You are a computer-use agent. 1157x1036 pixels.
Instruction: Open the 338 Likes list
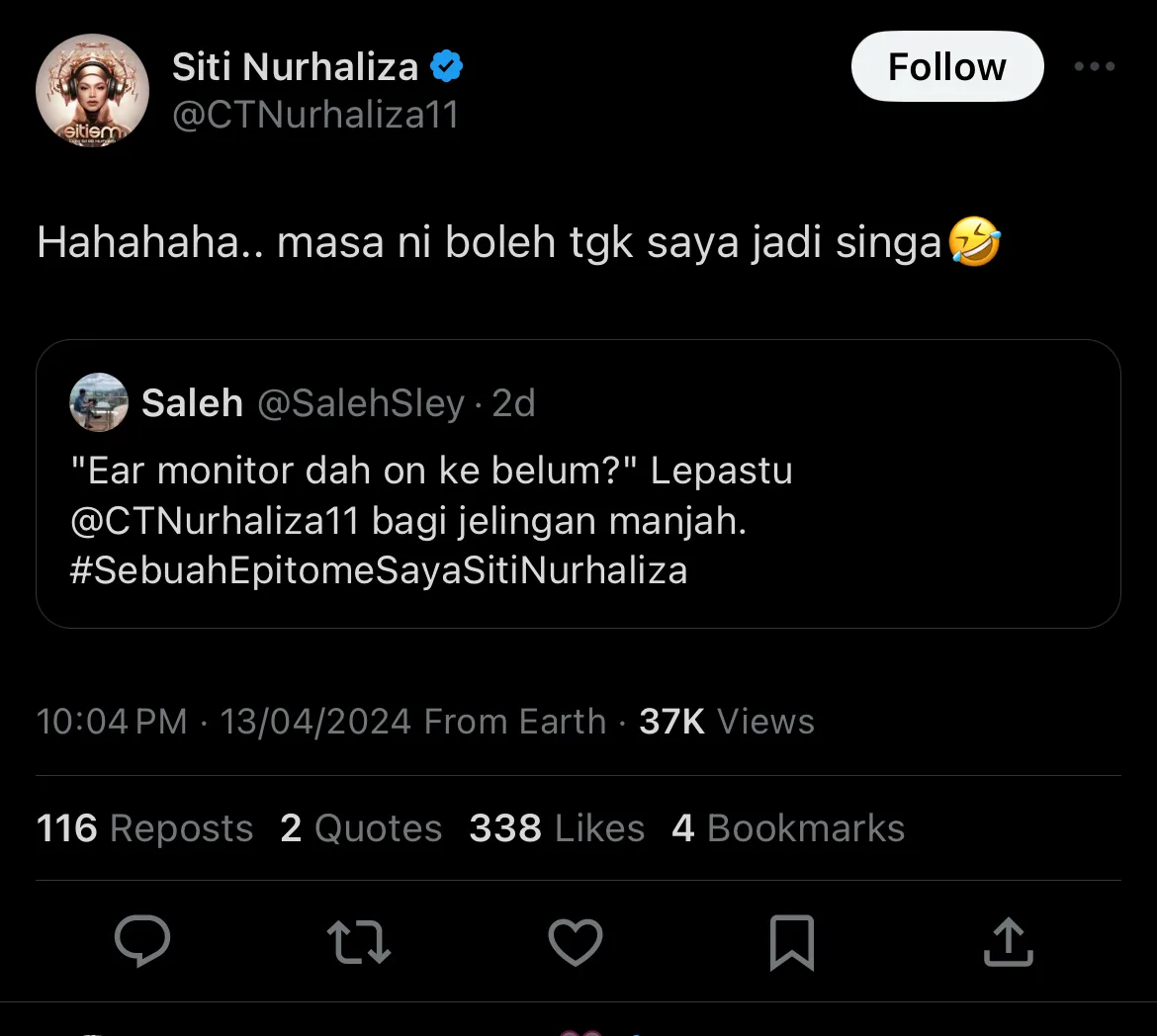click(557, 828)
